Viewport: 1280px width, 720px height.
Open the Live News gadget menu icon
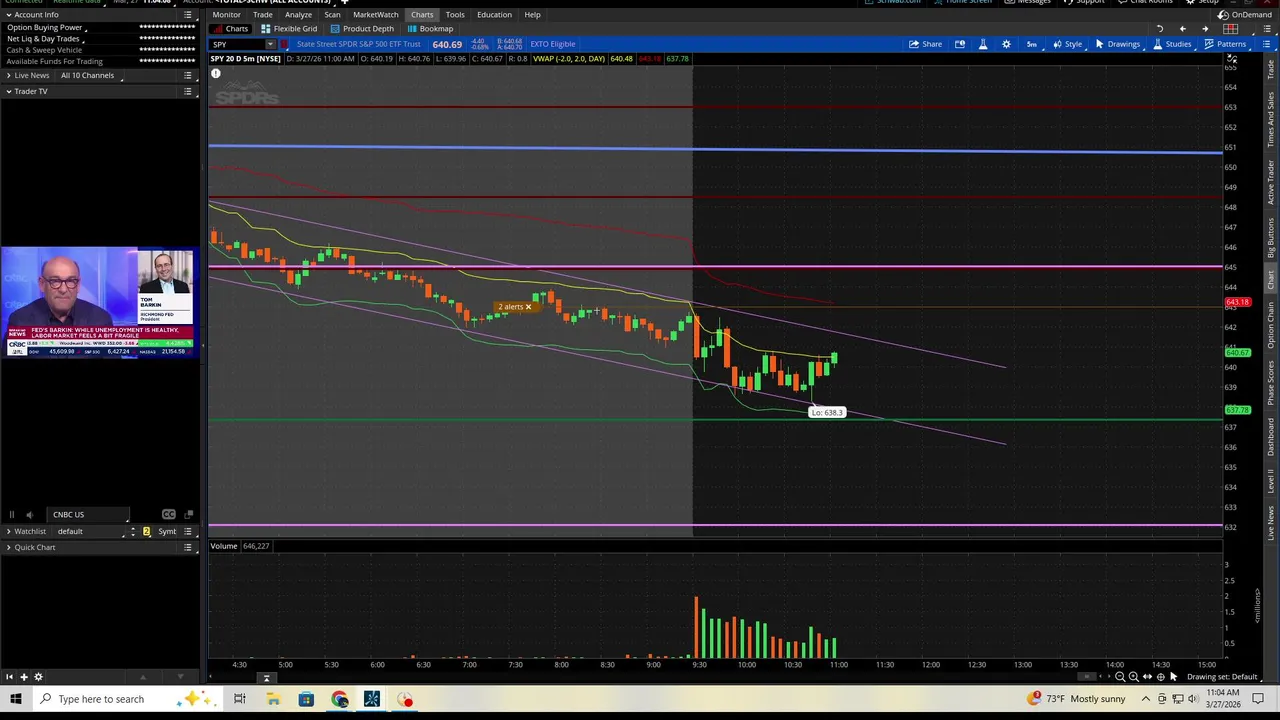click(x=188, y=76)
